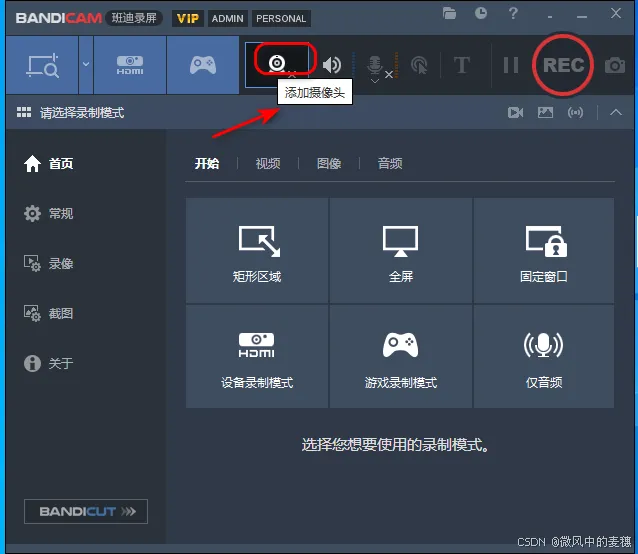Select game recording mode gamepad in toolbar
This screenshot has height=554, width=638.
pyautogui.click(x=203, y=65)
